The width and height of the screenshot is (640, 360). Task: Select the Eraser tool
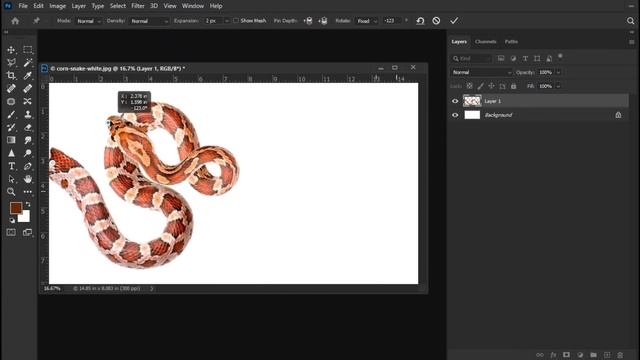coord(27,127)
